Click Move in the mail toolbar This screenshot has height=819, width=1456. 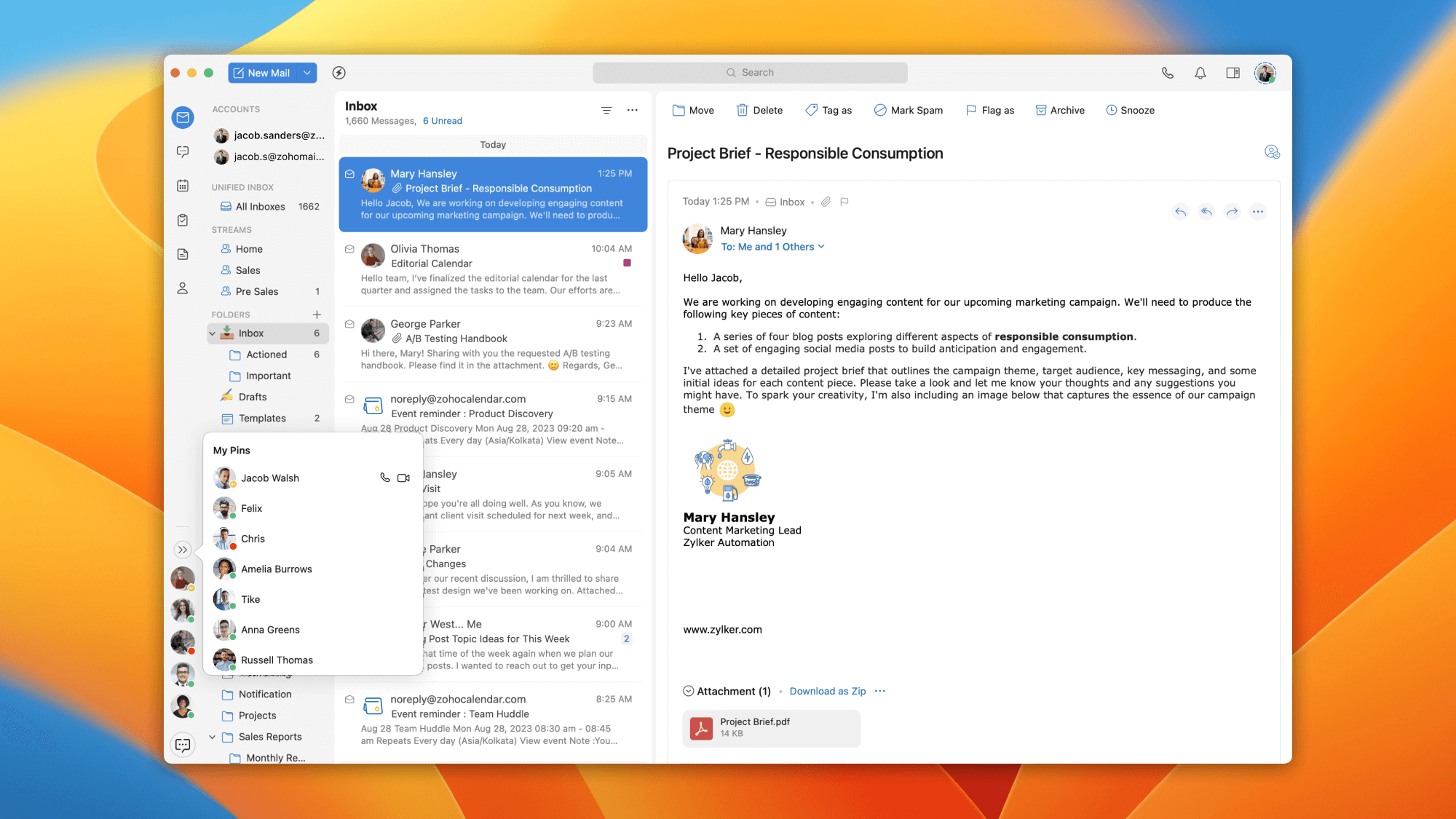(x=693, y=111)
